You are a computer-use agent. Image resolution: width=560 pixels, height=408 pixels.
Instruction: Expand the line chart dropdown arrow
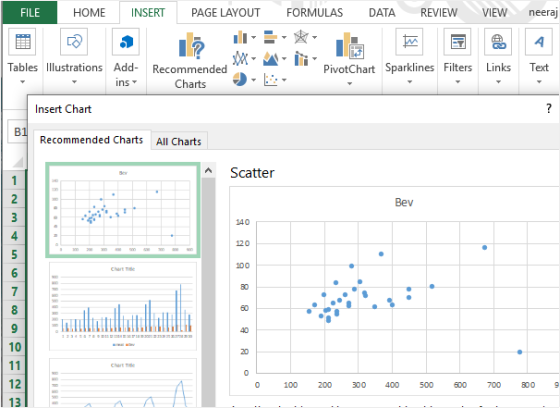(x=254, y=58)
